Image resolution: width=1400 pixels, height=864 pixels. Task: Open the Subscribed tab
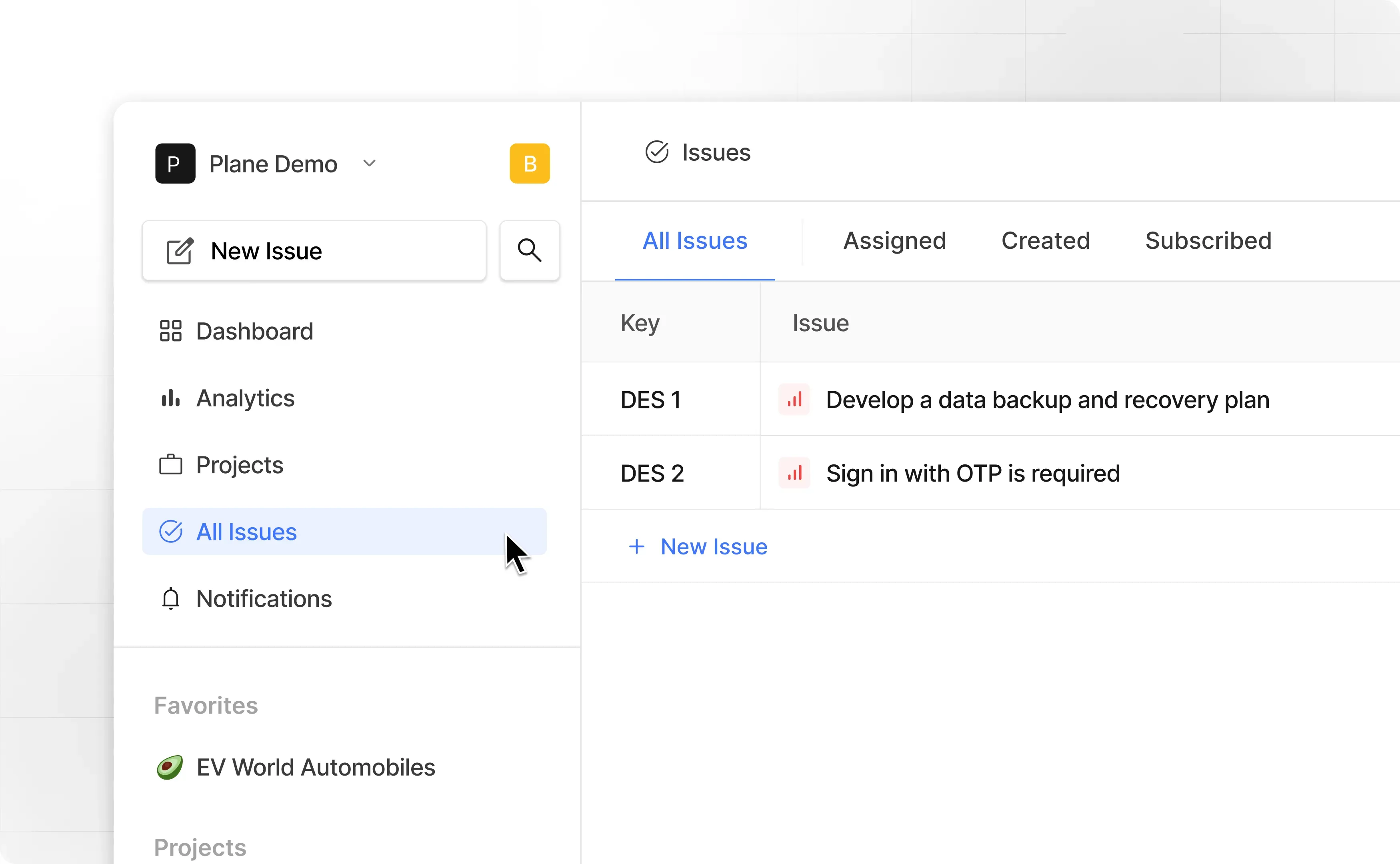pyautogui.click(x=1208, y=240)
